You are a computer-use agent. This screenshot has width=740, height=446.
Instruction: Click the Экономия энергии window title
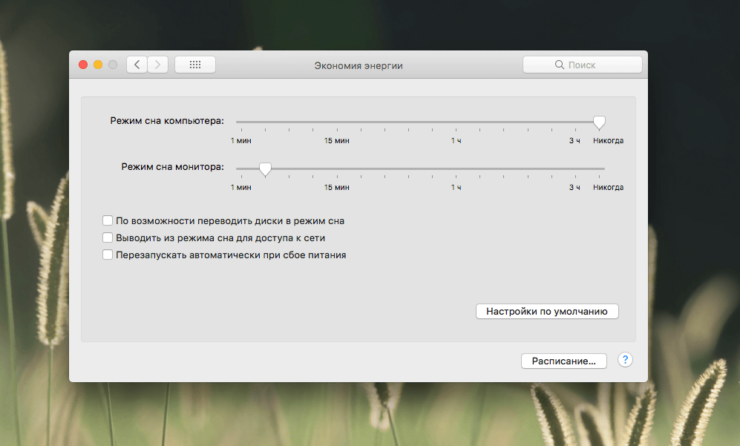tap(359, 65)
